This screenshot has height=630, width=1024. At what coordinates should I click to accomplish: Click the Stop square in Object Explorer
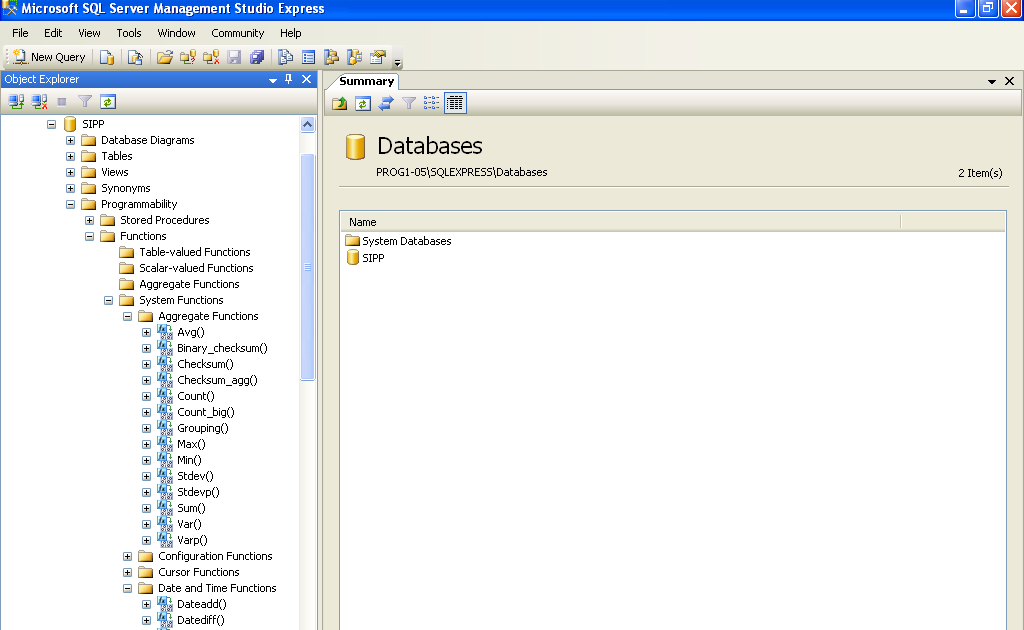coord(62,102)
